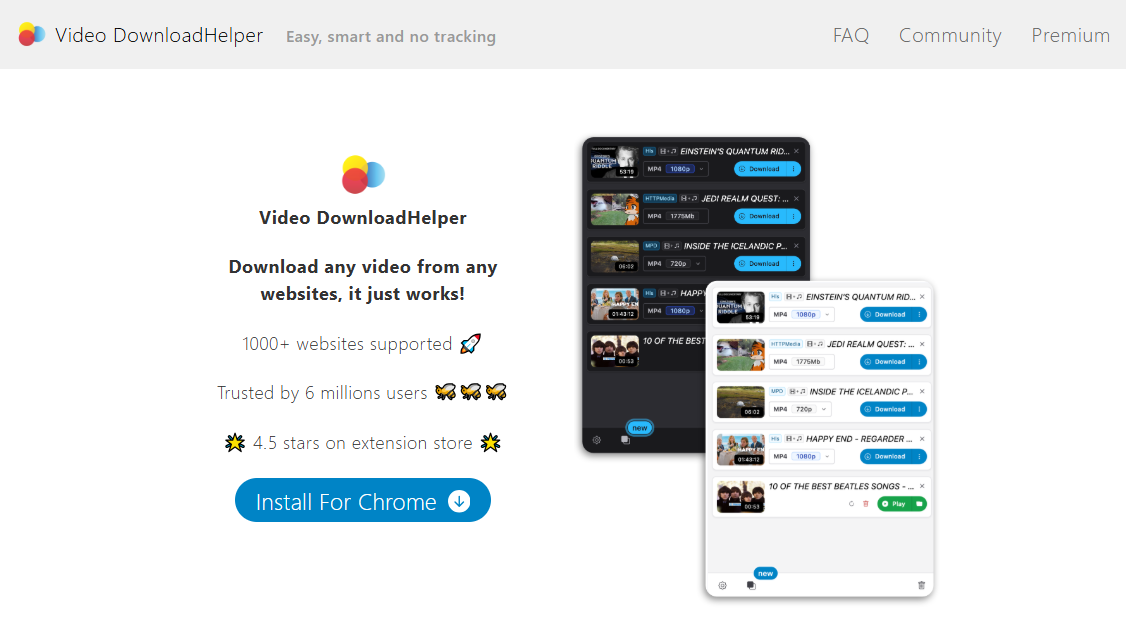1126x624 pixels.
Task: Close the Jedi Realm Quest row in the dark panel
Action: tap(796, 199)
